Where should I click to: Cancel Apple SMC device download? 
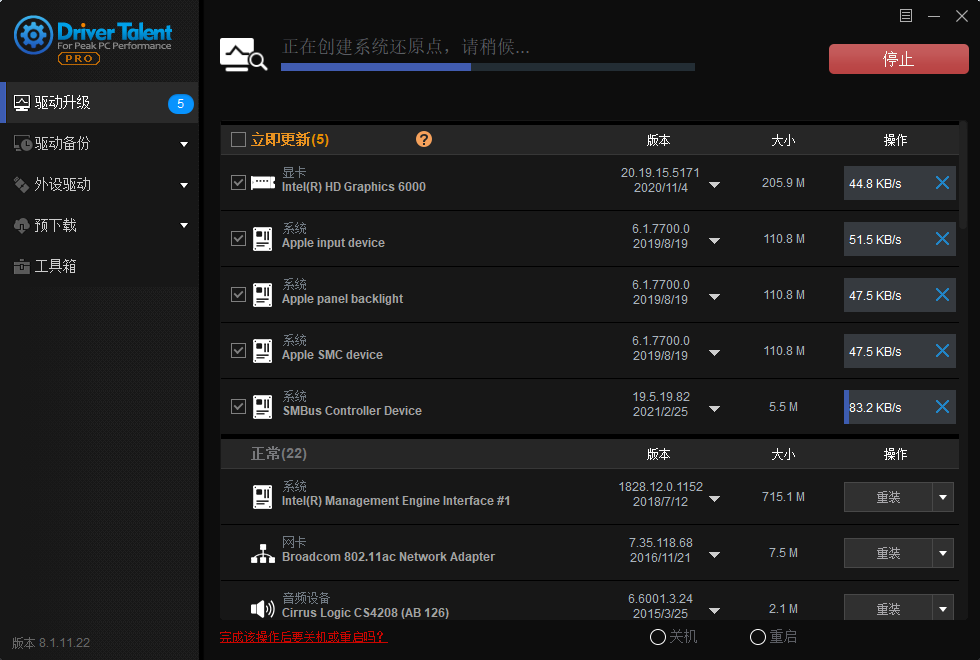[942, 351]
